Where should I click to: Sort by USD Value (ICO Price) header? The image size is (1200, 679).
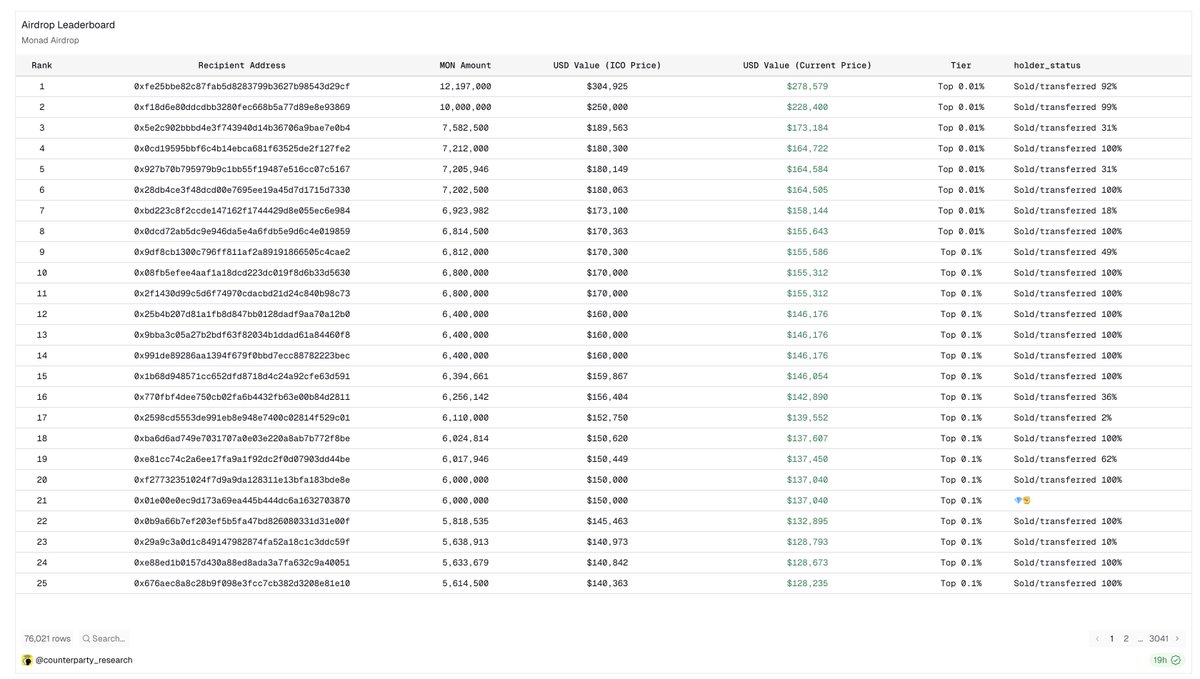point(607,65)
